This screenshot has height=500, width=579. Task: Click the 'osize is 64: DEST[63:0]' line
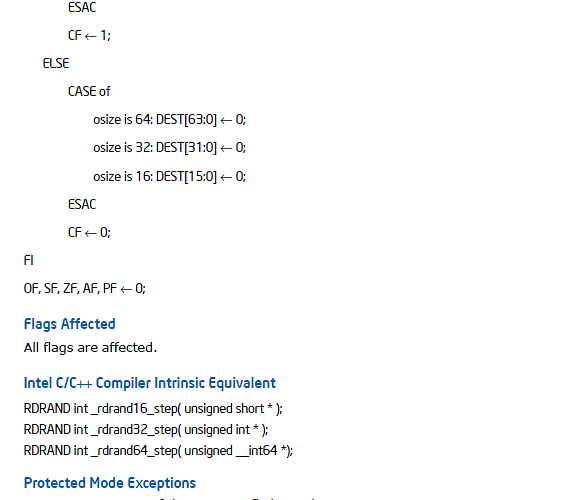169,120
